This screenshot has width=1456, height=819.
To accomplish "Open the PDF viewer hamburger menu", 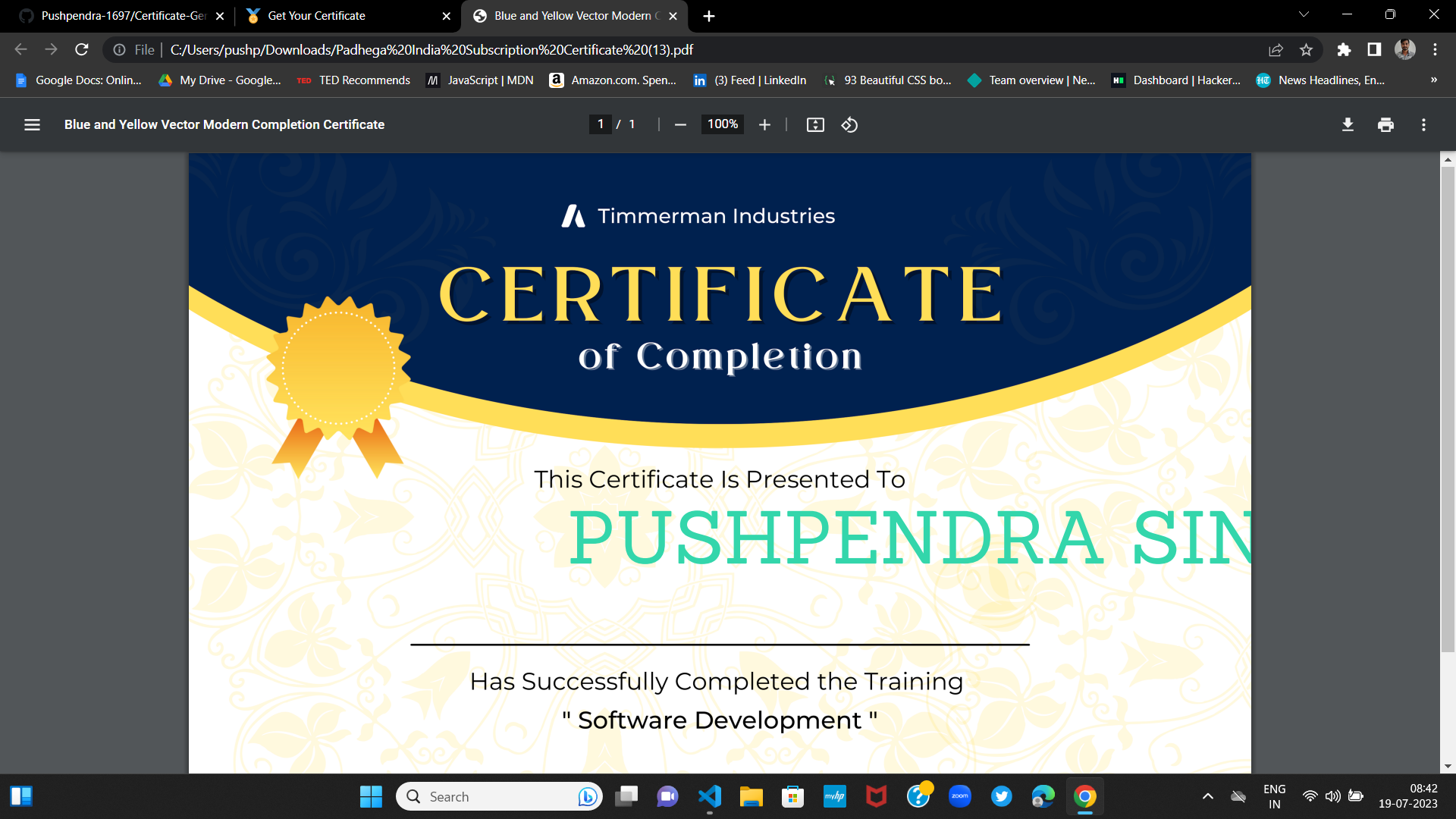I will pyautogui.click(x=32, y=124).
